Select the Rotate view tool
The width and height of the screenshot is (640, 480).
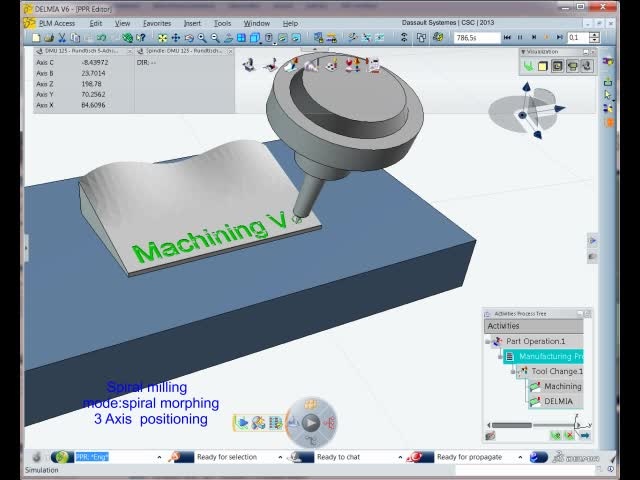tap(189, 38)
